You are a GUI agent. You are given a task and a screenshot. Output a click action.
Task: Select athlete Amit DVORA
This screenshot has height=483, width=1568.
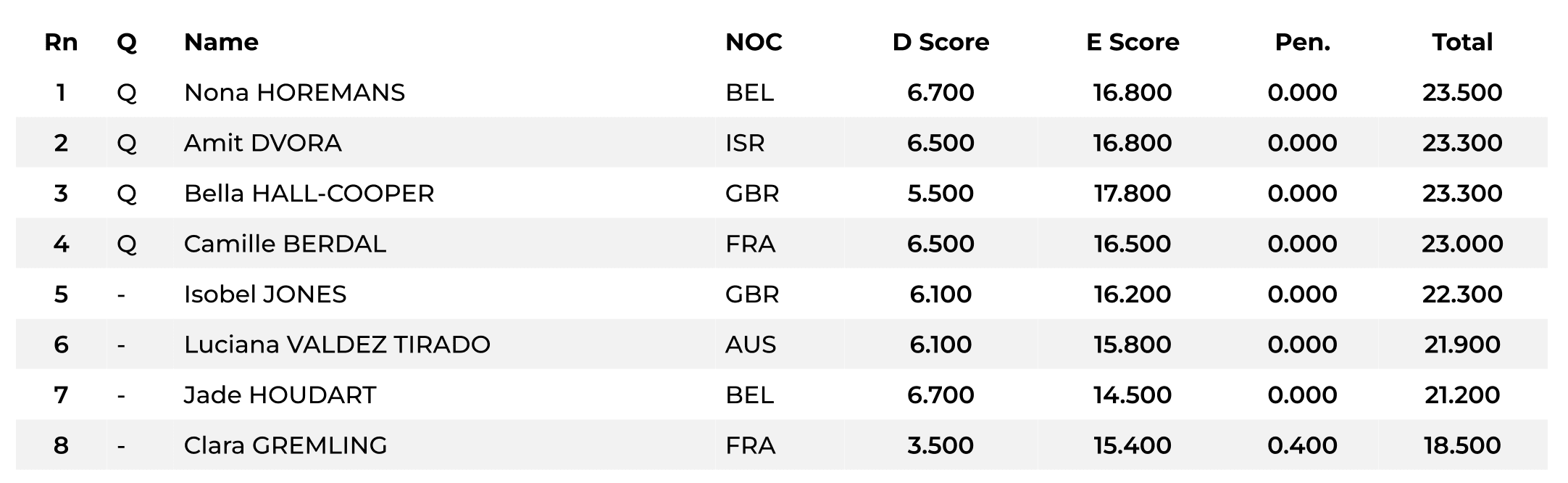(x=262, y=143)
